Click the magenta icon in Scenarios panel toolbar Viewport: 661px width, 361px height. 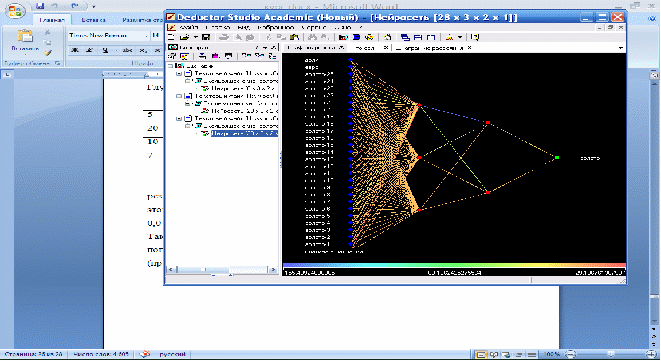(x=215, y=56)
